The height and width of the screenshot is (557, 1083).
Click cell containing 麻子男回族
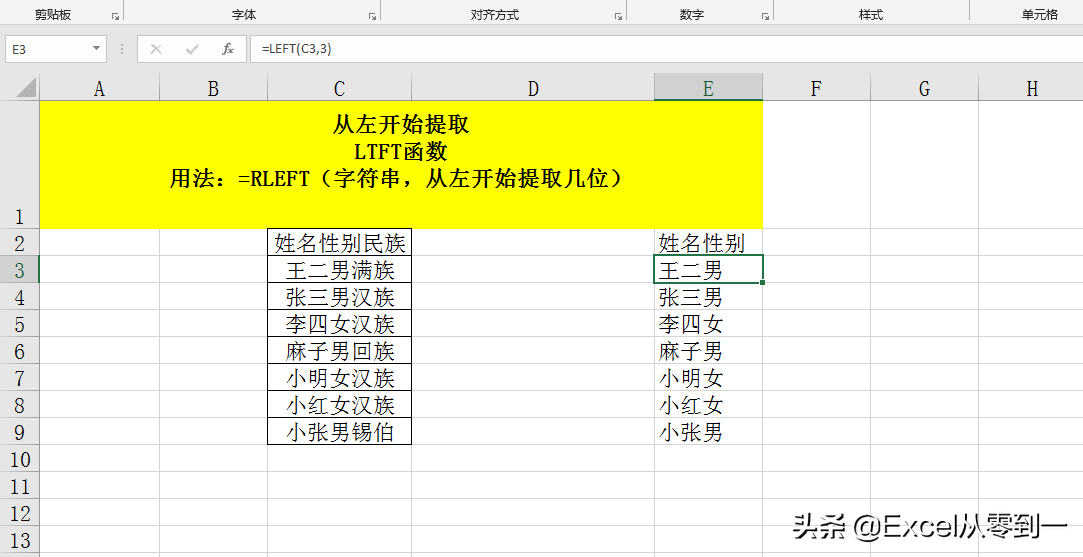click(x=339, y=351)
